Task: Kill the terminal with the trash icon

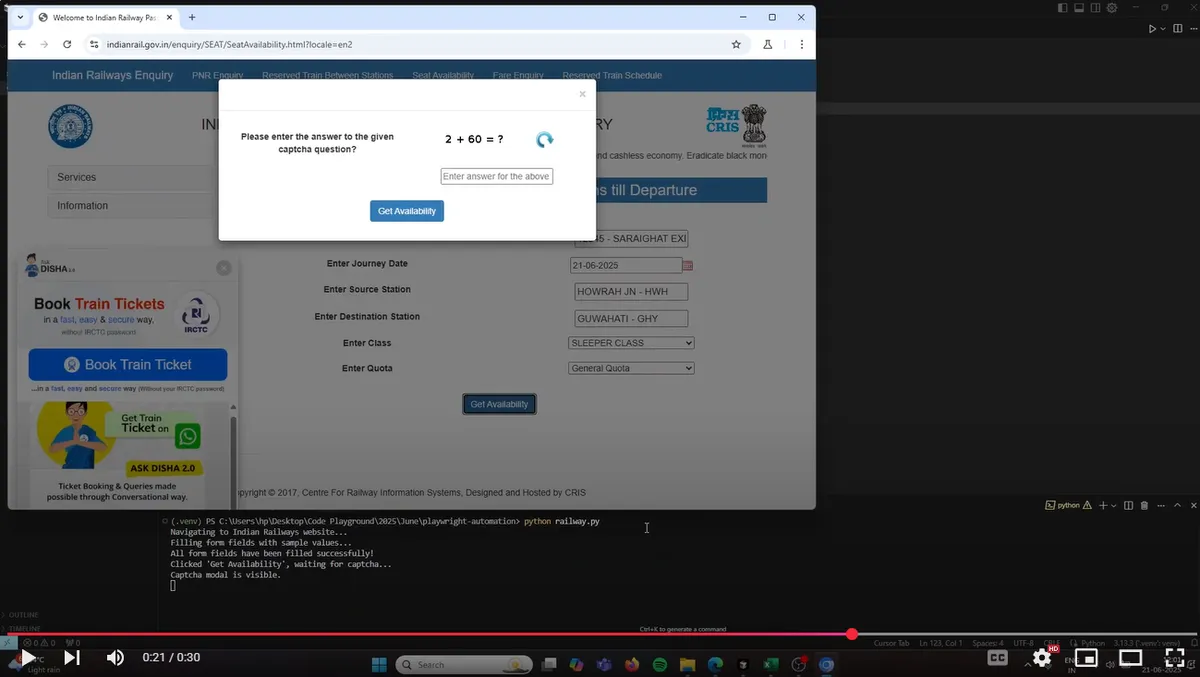Action: click(1145, 505)
